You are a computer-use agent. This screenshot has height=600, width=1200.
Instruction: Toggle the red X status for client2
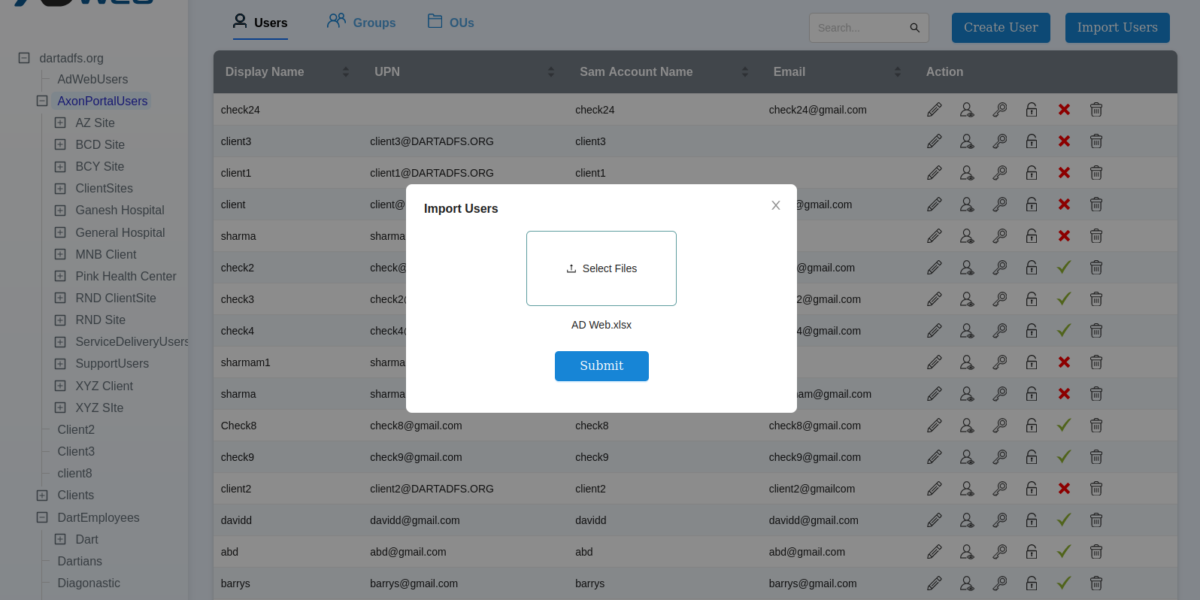click(1064, 489)
